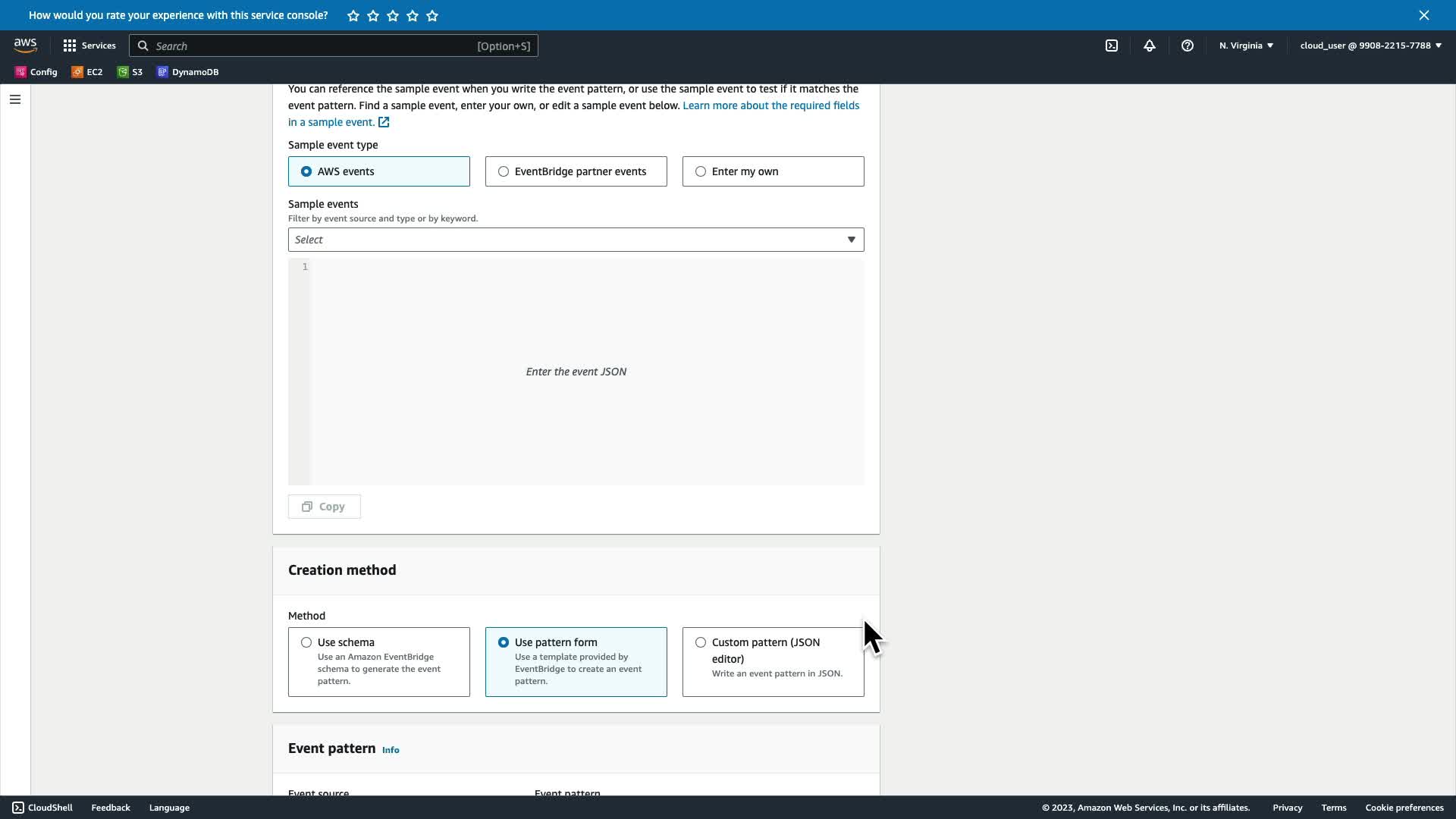Open the help question mark menu
This screenshot has width=1456, height=819.
click(1188, 45)
